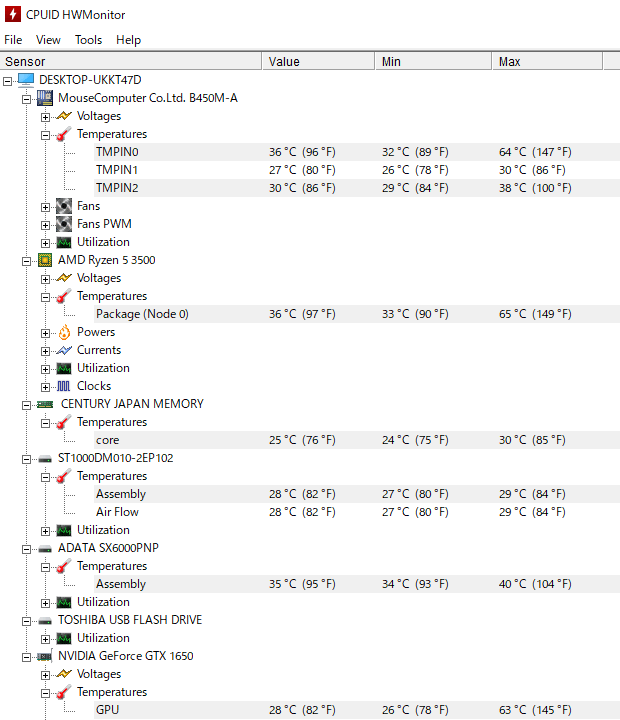Click the NVIDIA GeForce GTX 1650 graphics card icon
The height and width of the screenshot is (720, 620).
pos(45,656)
